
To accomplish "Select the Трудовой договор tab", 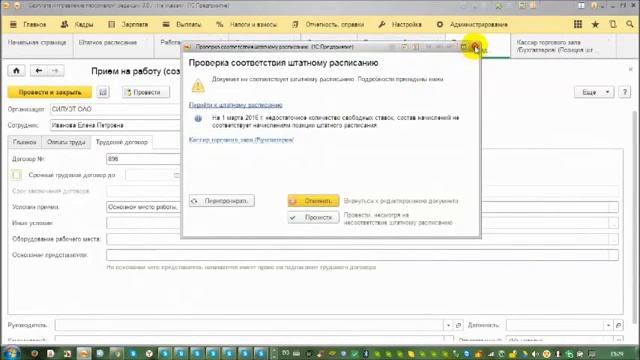I will [x=122, y=142].
